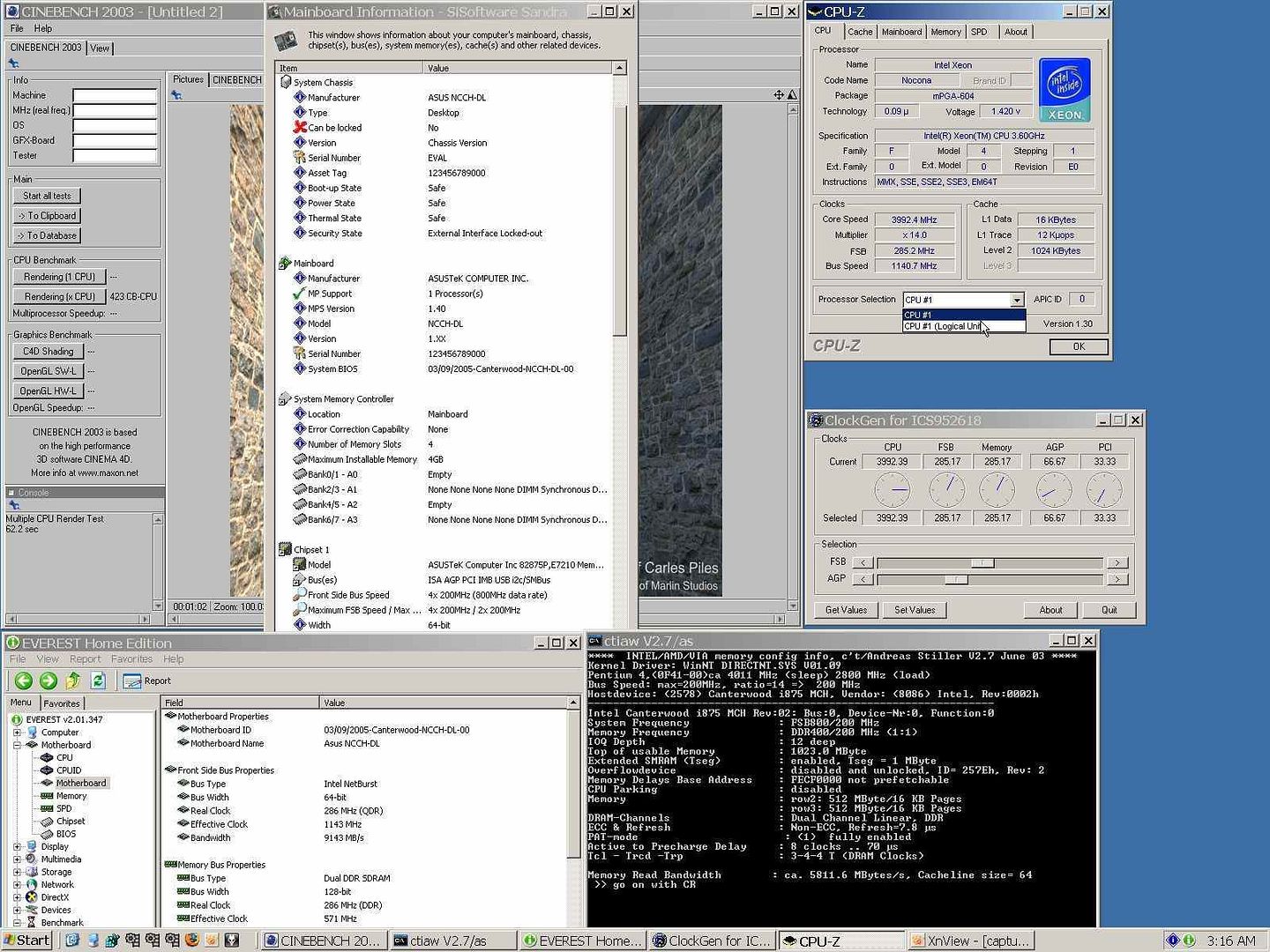Open the EVEREST Report toolbar button
Viewport: 1270px width, 952px height.
[147, 681]
